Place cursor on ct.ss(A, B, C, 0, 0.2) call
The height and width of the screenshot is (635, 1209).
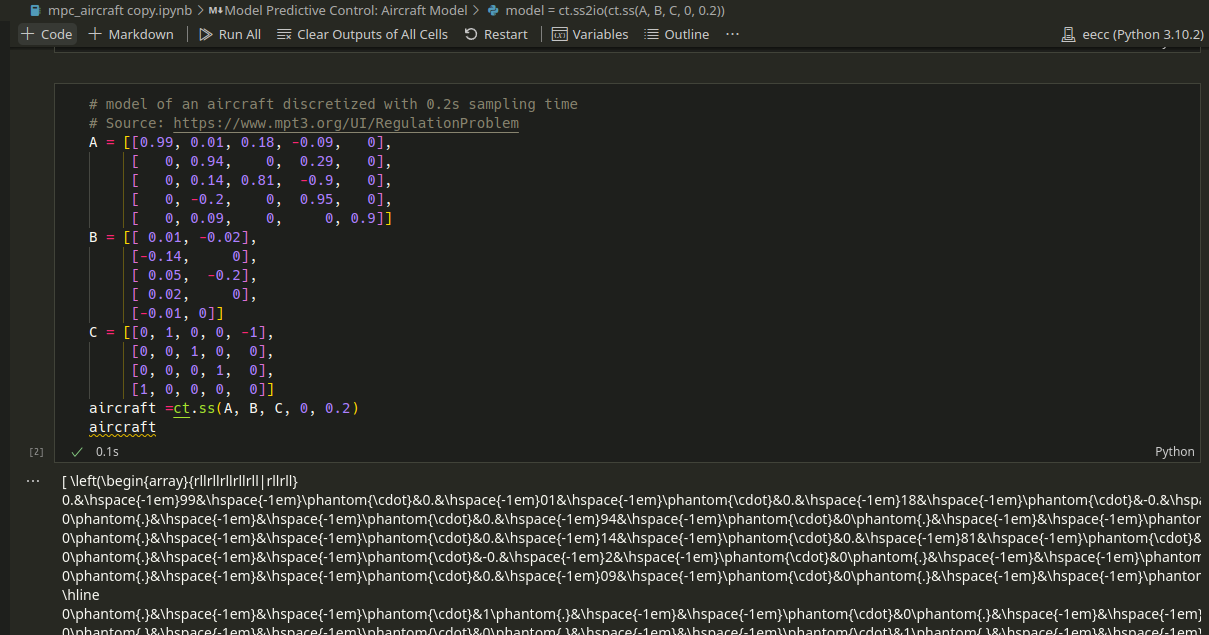(265, 408)
